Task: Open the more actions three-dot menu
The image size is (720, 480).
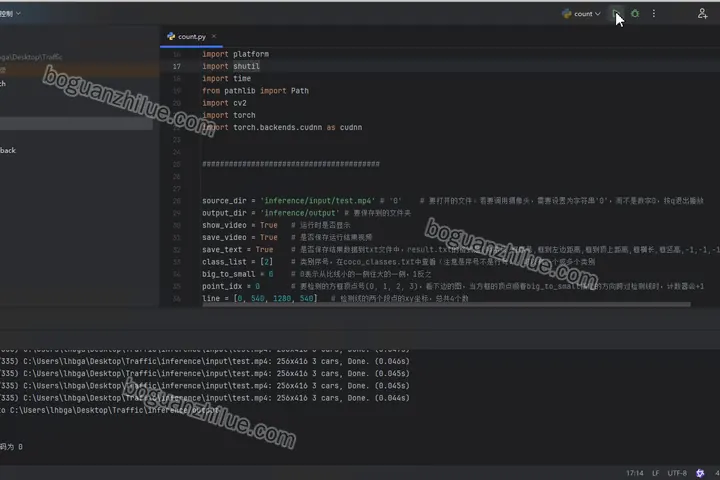Action: pyautogui.click(x=654, y=14)
